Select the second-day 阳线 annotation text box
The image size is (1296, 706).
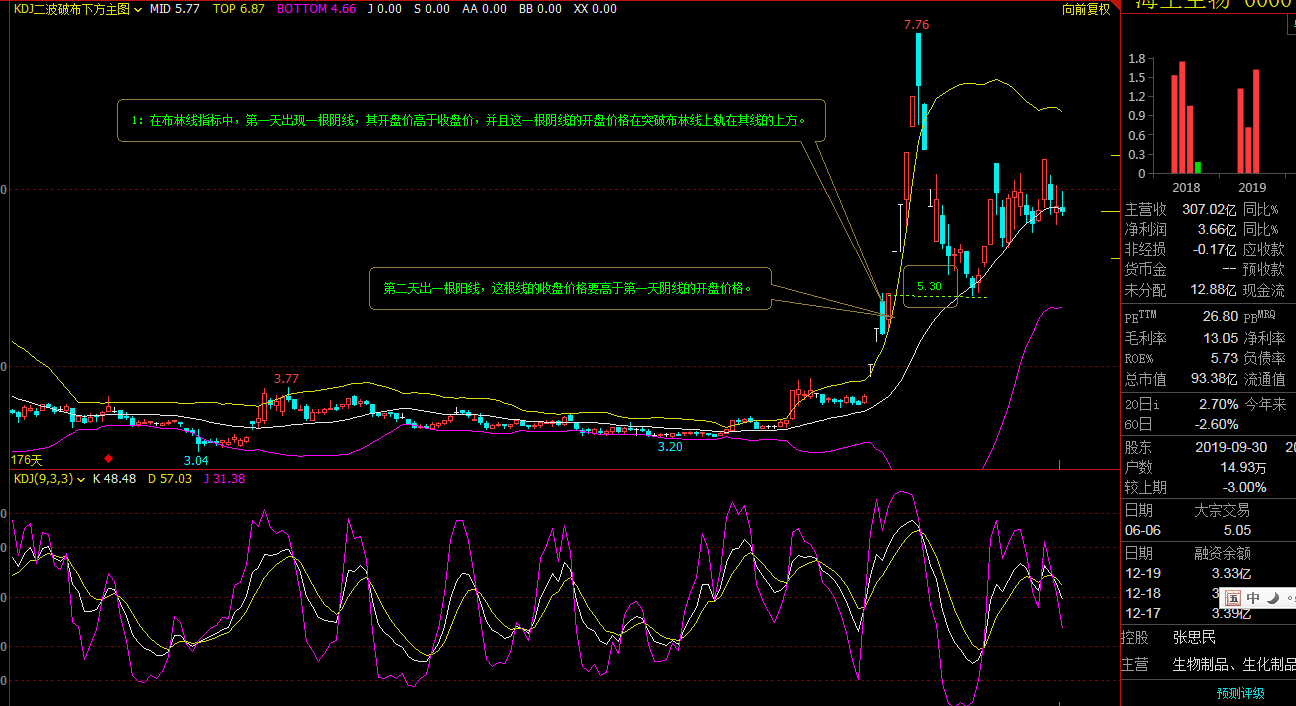pos(567,288)
